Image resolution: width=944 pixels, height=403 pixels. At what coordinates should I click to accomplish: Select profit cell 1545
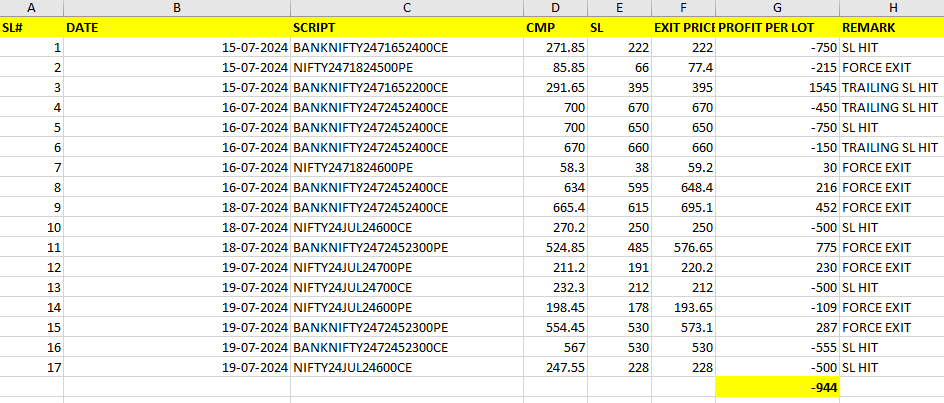point(777,87)
